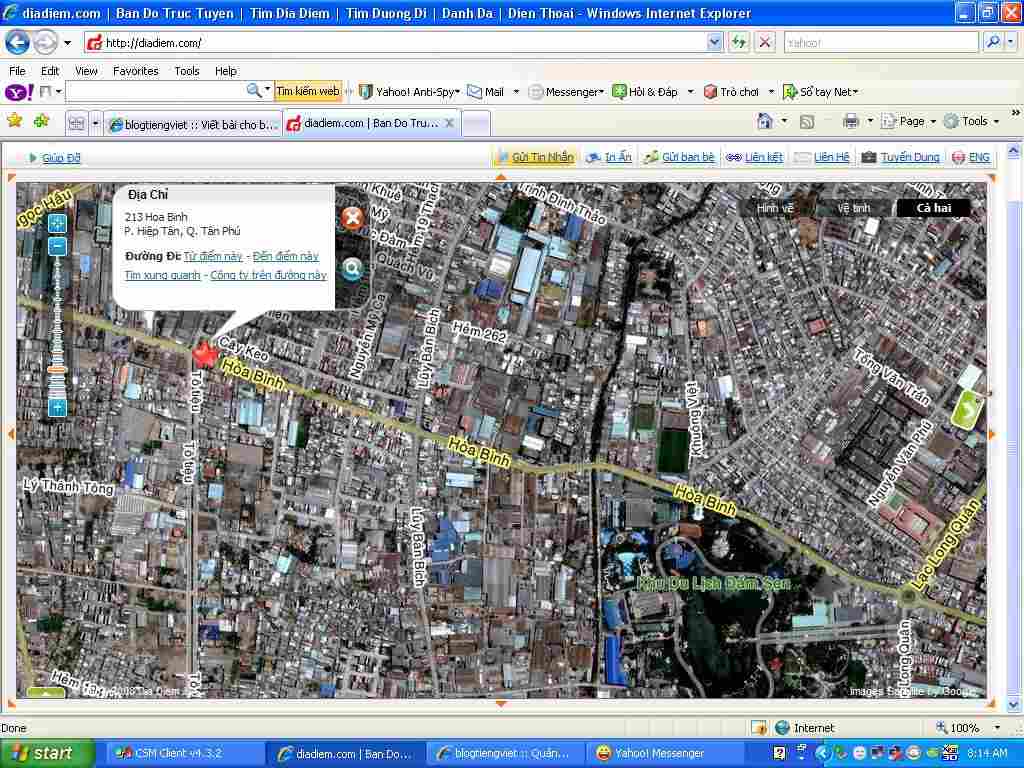Viewport: 1024px width, 768px height.
Task: Click the minus button above the zoom slider
Action: (x=57, y=246)
